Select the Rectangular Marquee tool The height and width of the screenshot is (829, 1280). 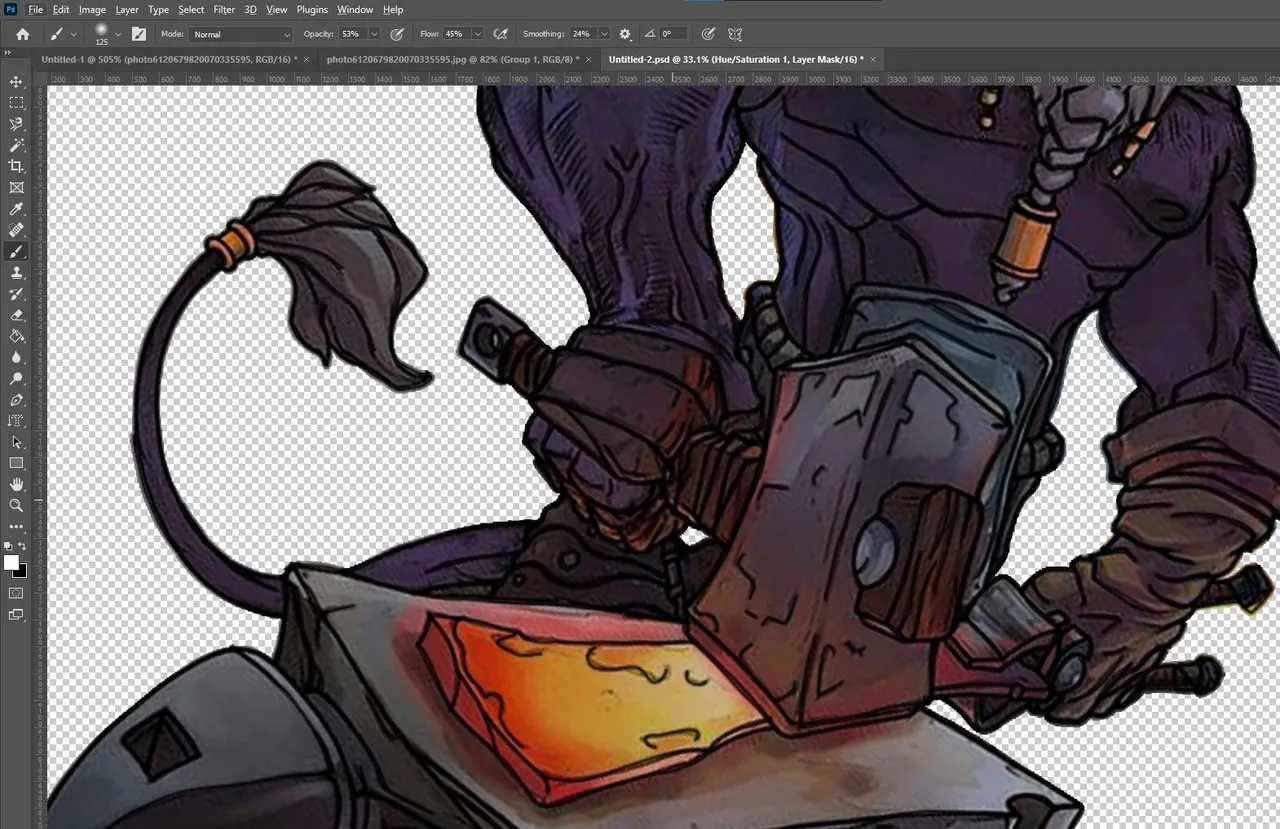16,103
